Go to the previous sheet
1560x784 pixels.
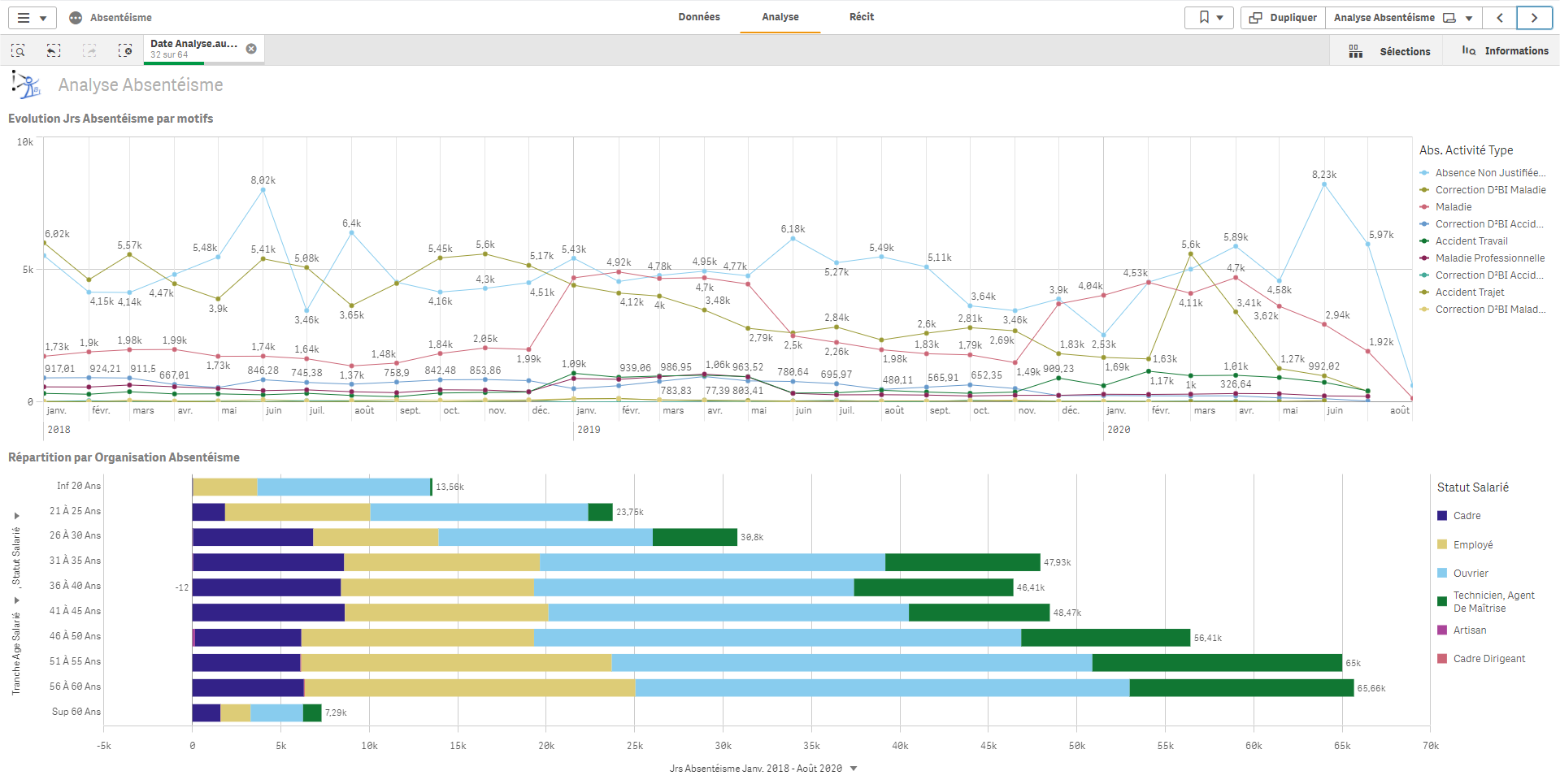1500,17
